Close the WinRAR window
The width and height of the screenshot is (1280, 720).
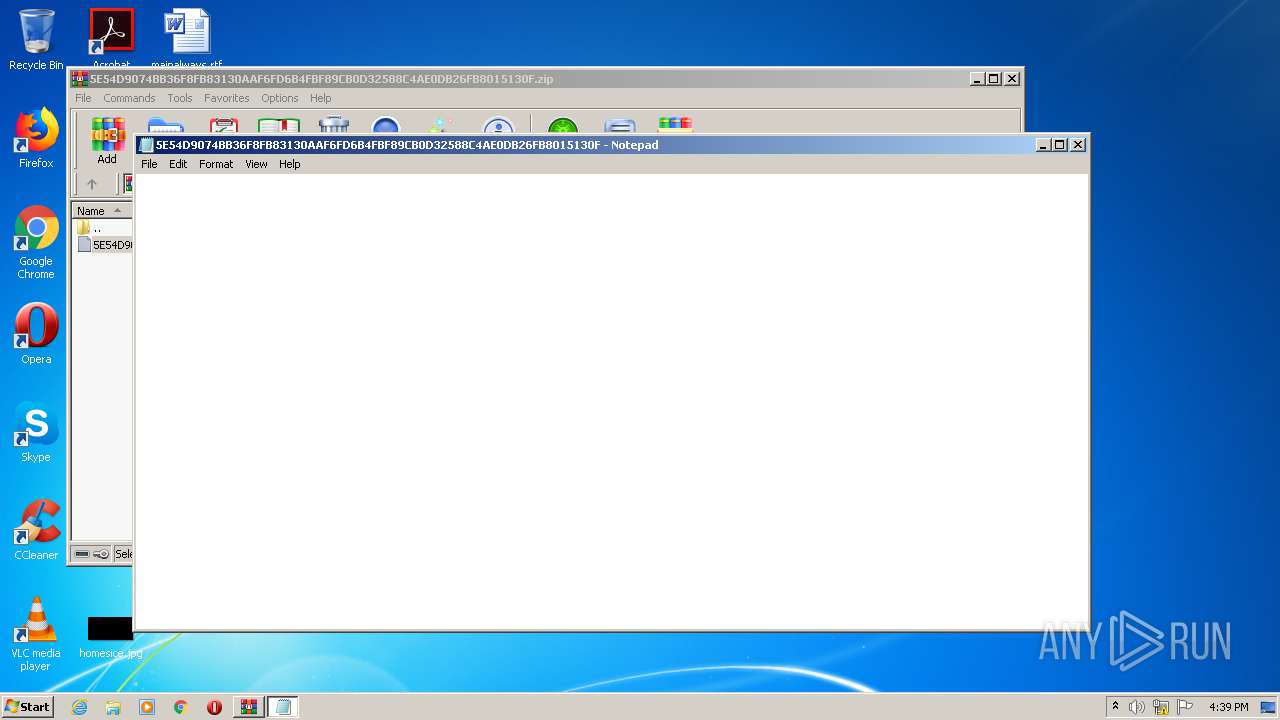point(1012,79)
